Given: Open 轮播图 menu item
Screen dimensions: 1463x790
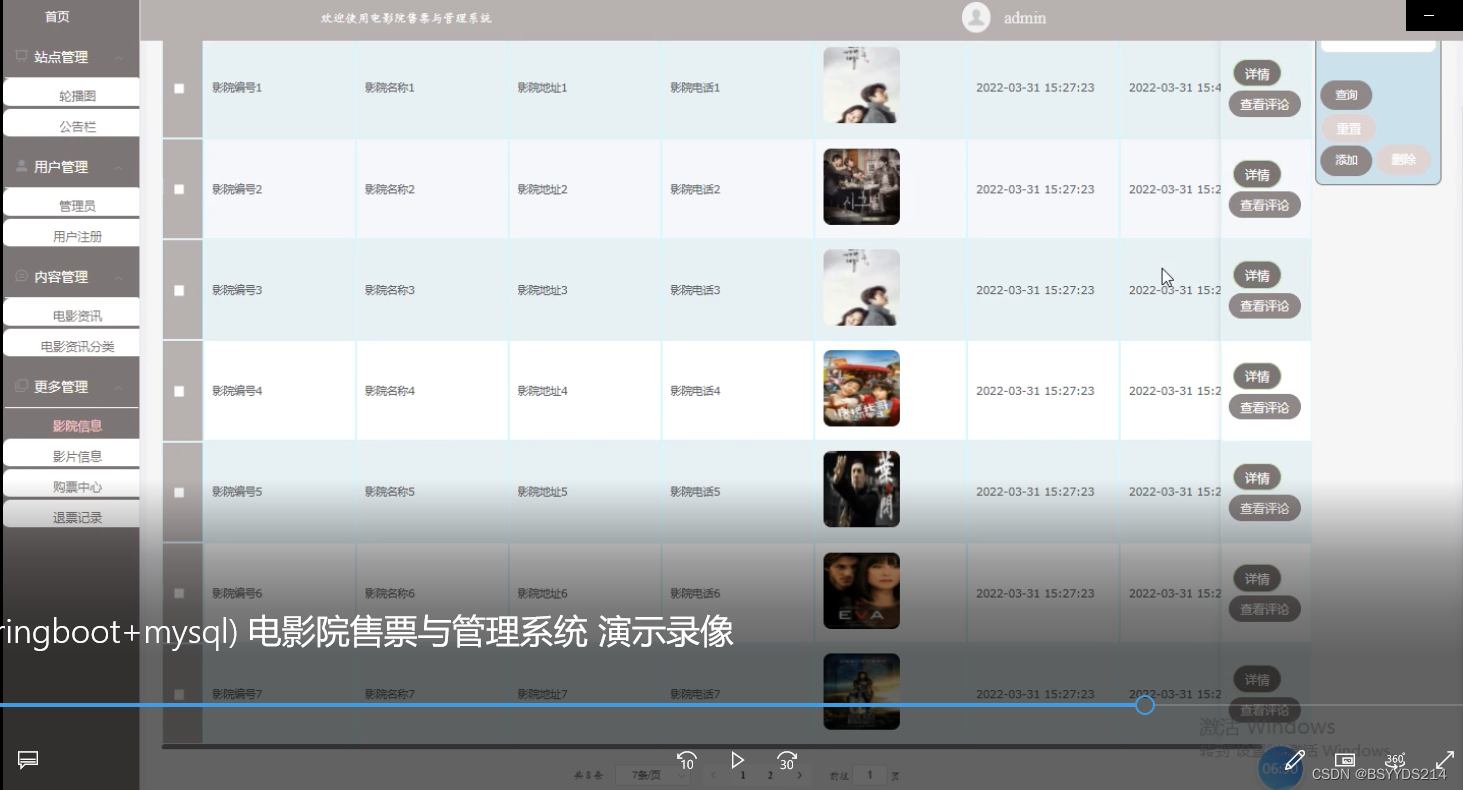Looking at the screenshot, I should pyautogui.click(x=71, y=92).
